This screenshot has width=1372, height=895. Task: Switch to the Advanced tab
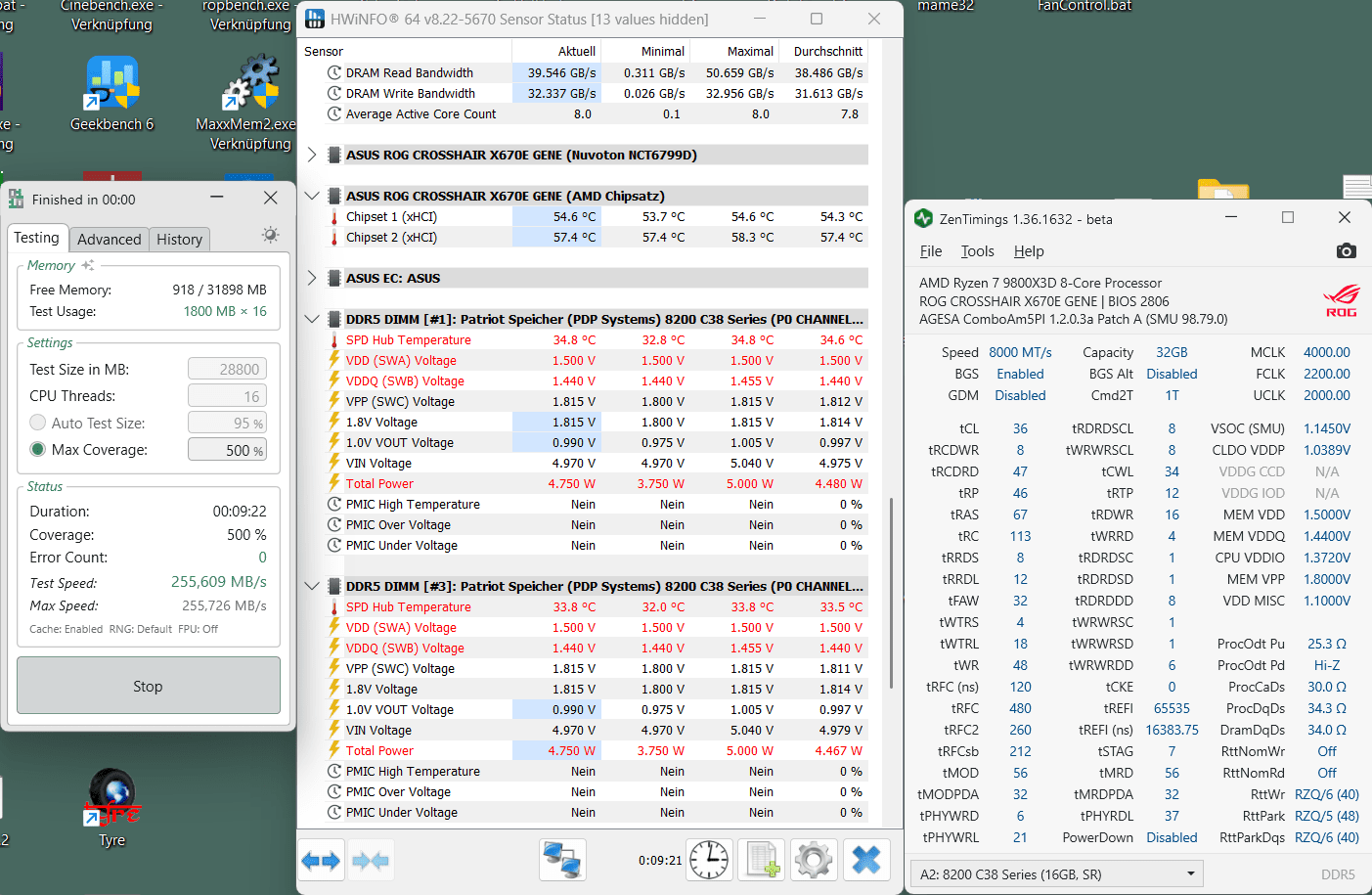pyautogui.click(x=110, y=240)
